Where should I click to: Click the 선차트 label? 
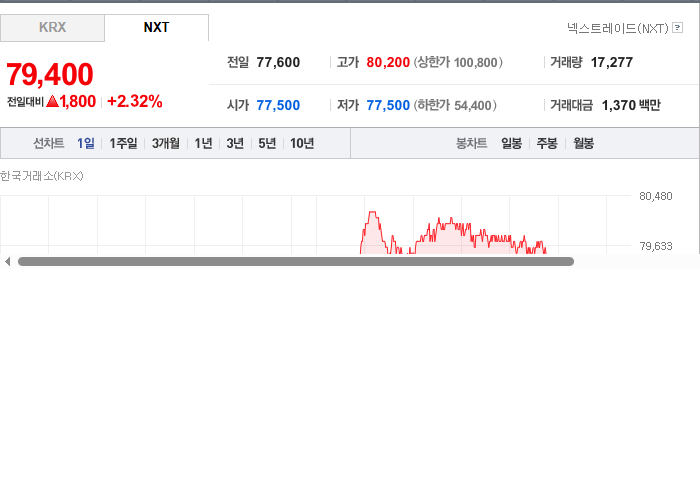pos(49,143)
